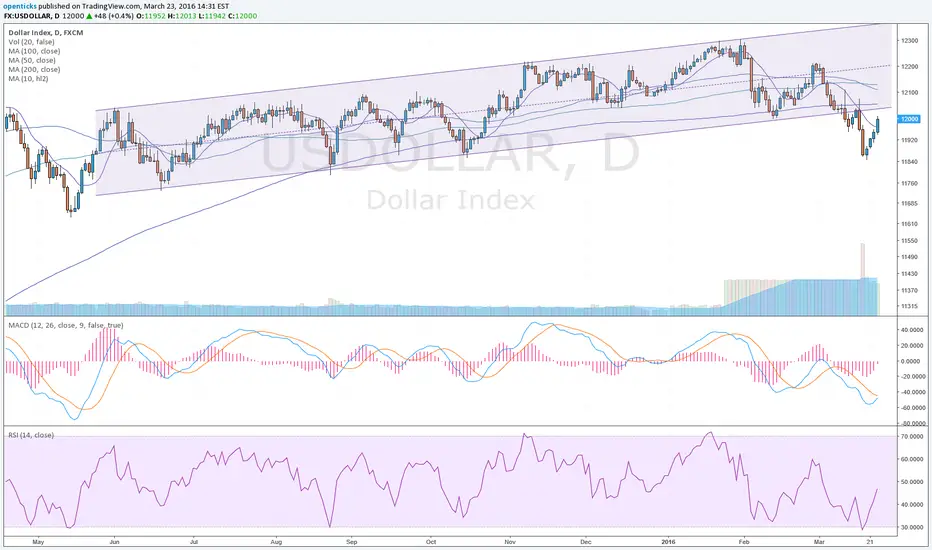Click the Jul label on the time axis
The height and width of the screenshot is (550, 932).
pyautogui.click(x=193, y=542)
